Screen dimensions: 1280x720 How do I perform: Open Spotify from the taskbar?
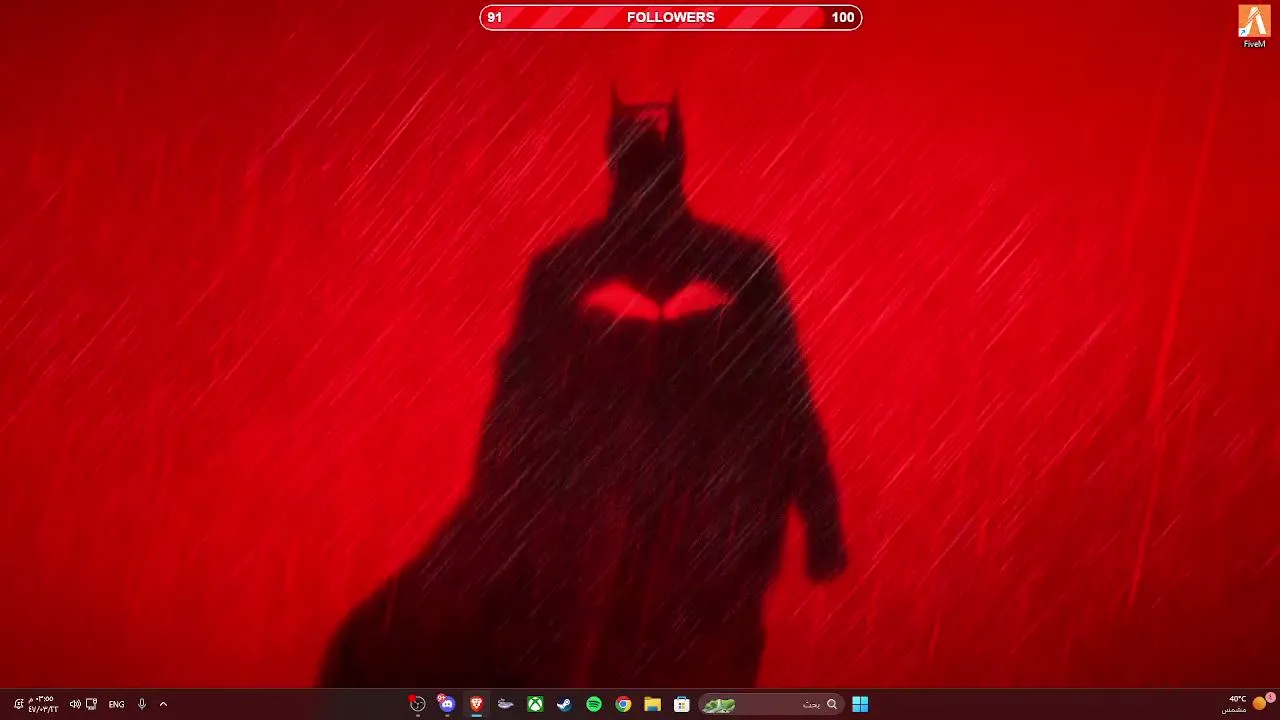(594, 704)
